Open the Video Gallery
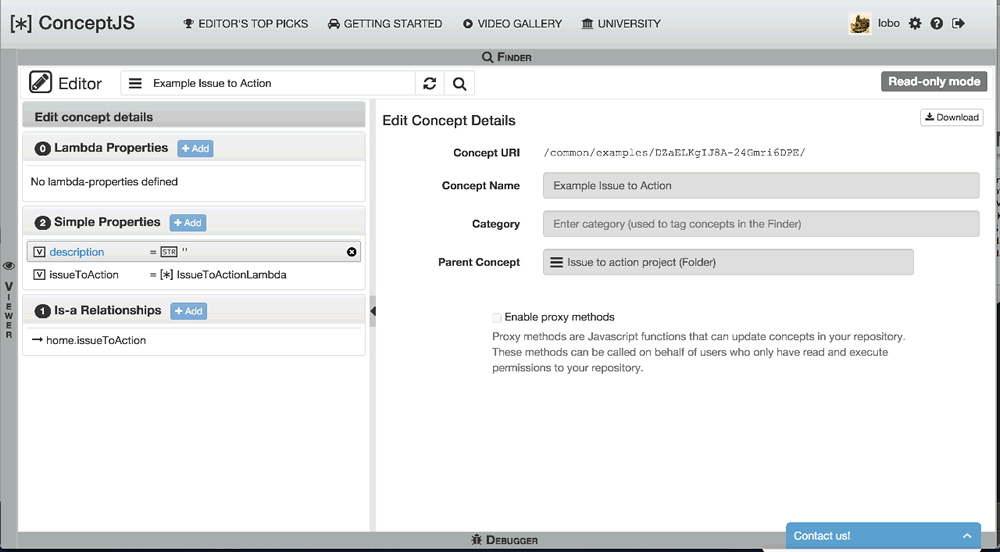Image resolution: width=1000 pixels, height=552 pixels. coord(512,24)
